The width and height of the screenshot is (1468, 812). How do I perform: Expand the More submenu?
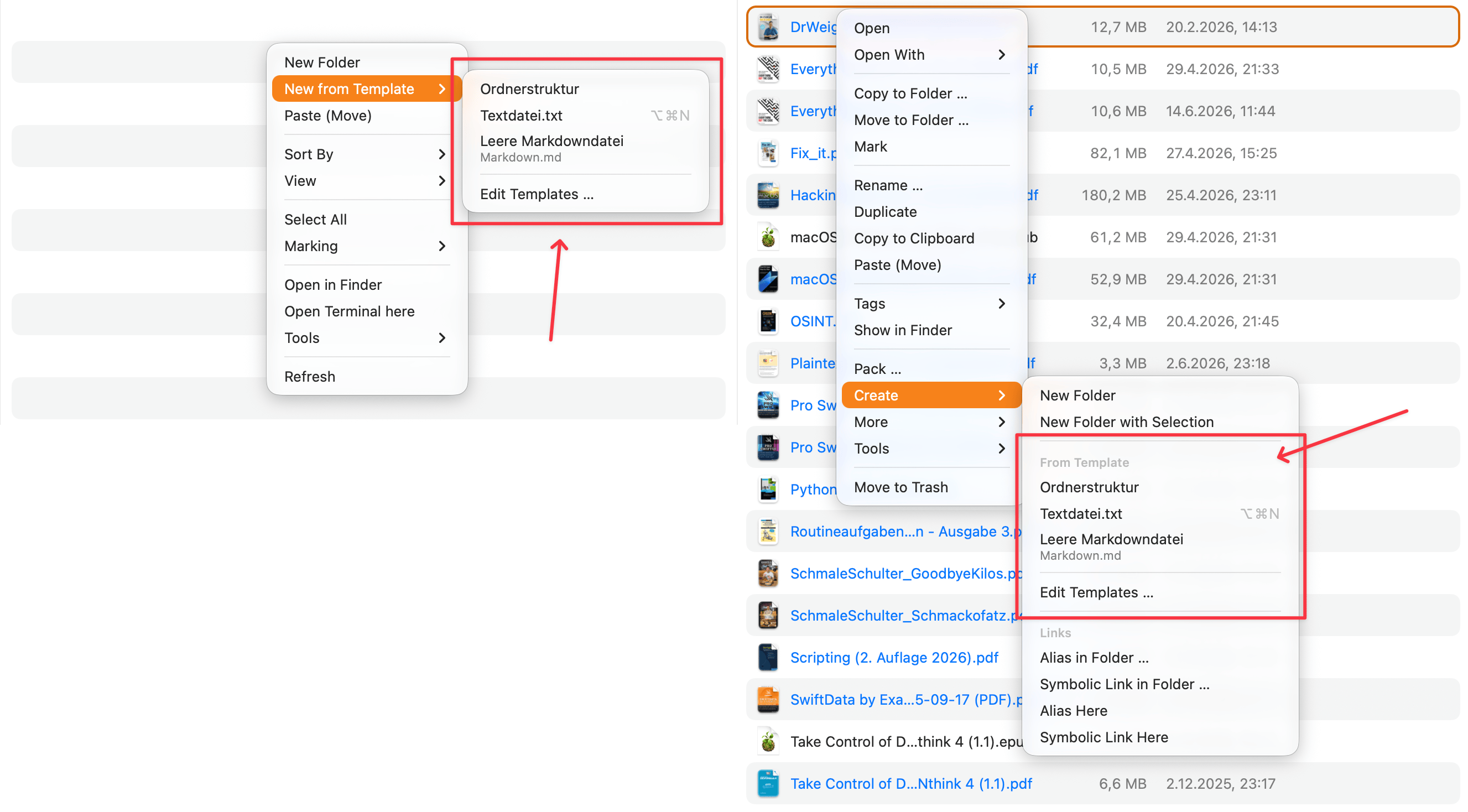pyautogui.click(x=931, y=421)
